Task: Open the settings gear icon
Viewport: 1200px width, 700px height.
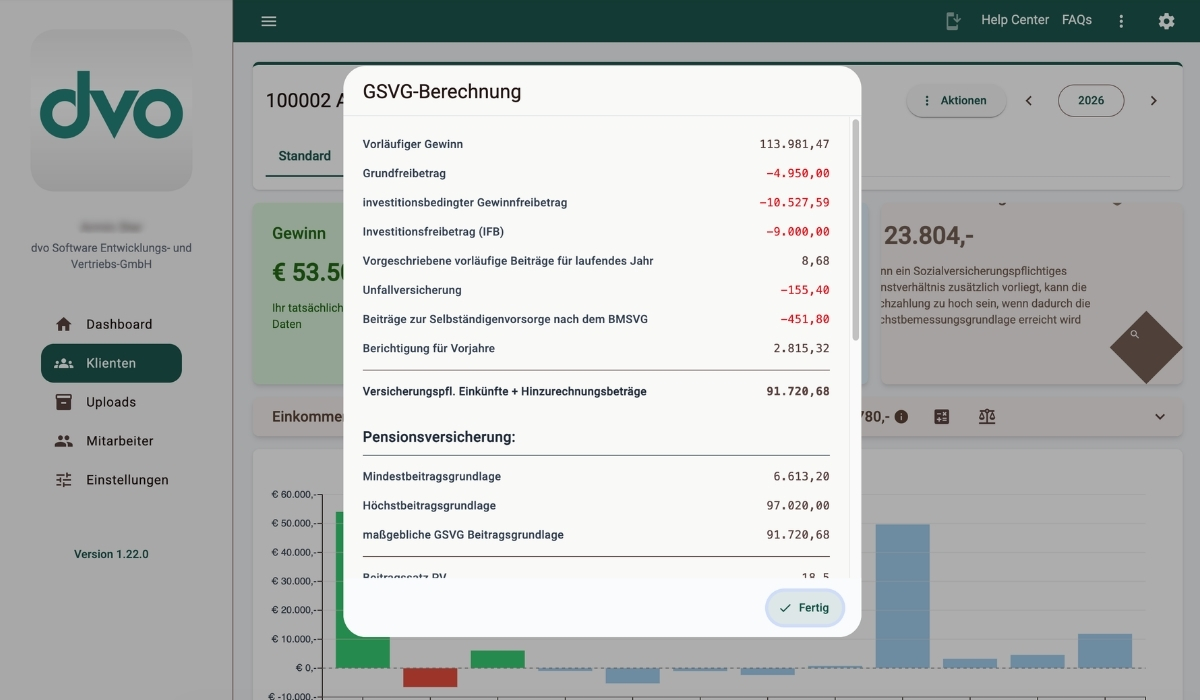Action: pos(1166,21)
